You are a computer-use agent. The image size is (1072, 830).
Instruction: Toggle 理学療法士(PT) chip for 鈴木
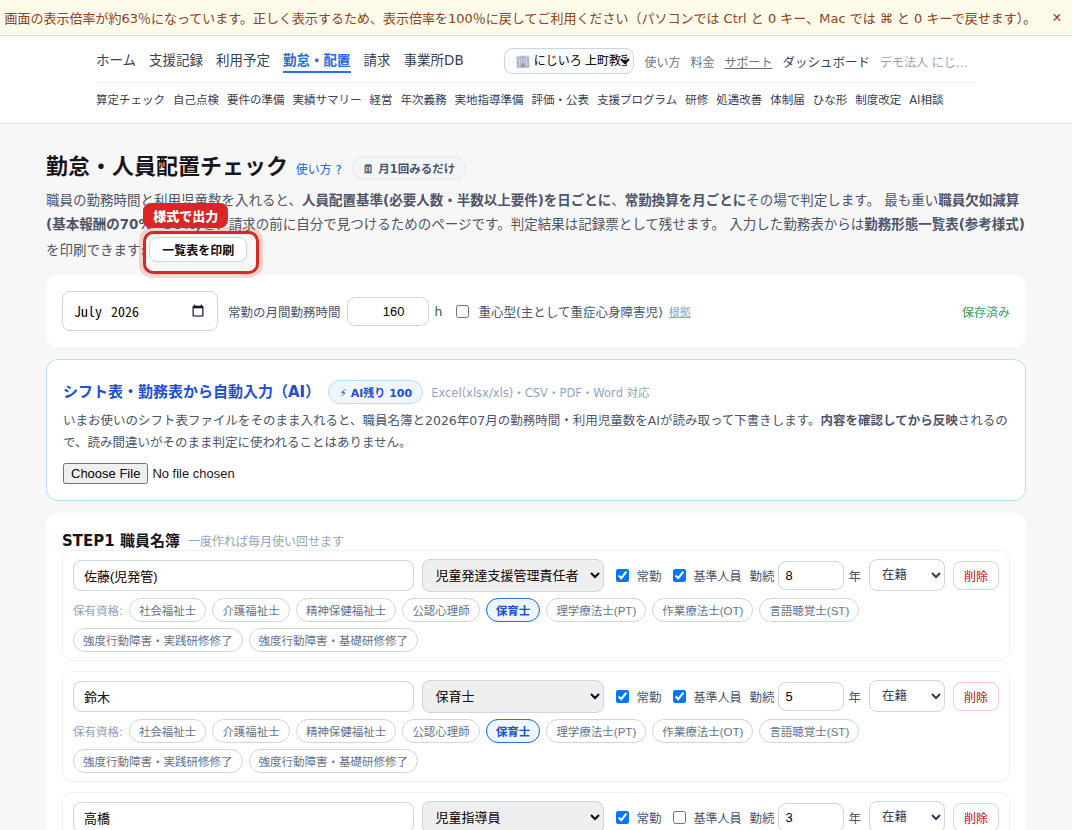(596, 732)
